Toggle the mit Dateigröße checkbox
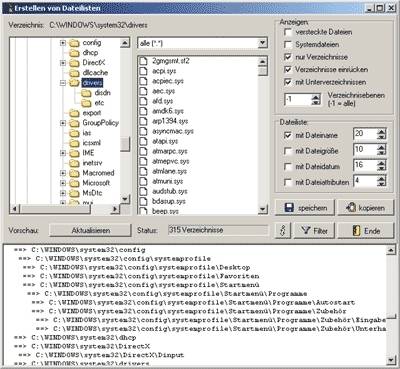 click(x=288, y=151)
